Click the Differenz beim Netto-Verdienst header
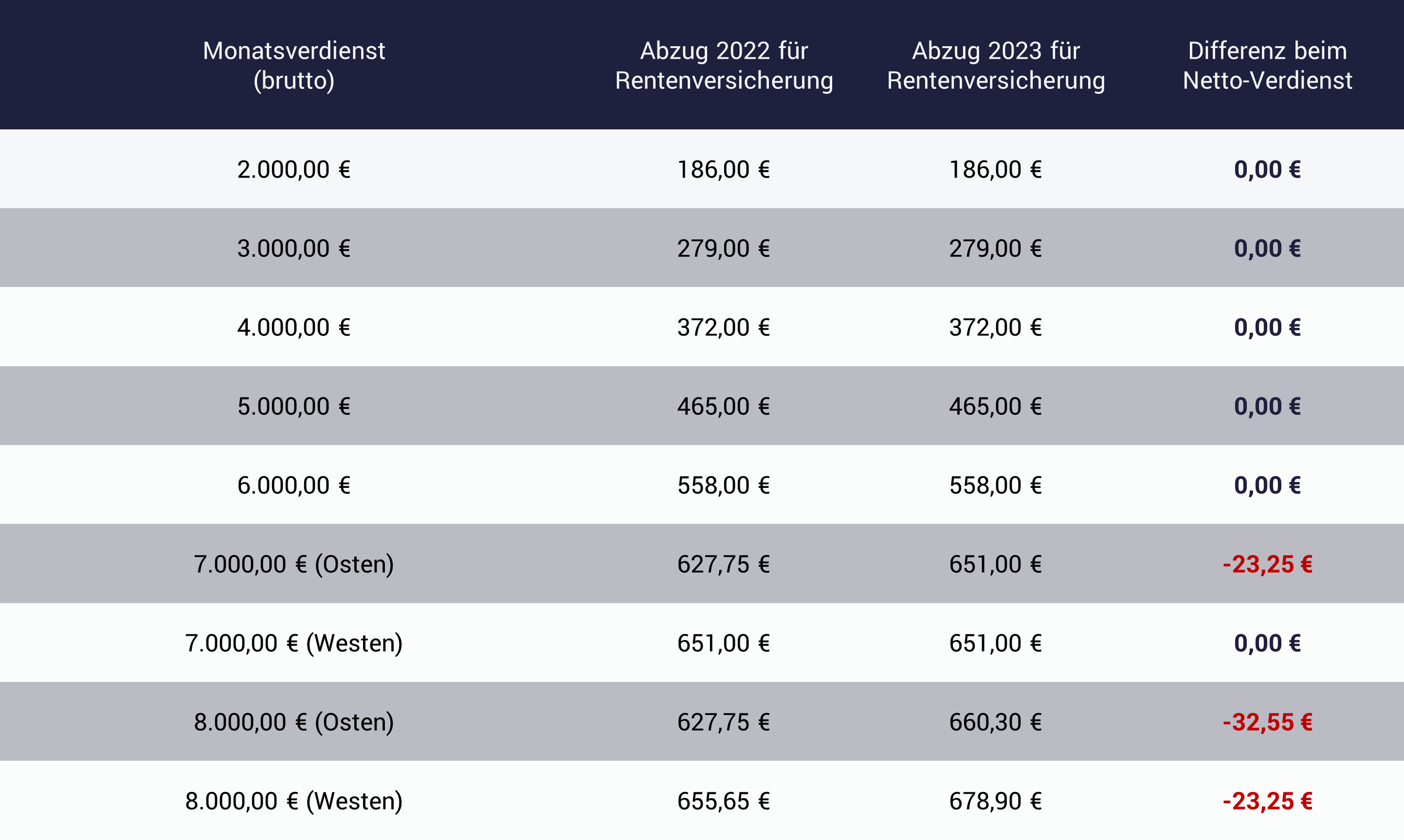The image size is (1404, 840). click(1267, 65)
